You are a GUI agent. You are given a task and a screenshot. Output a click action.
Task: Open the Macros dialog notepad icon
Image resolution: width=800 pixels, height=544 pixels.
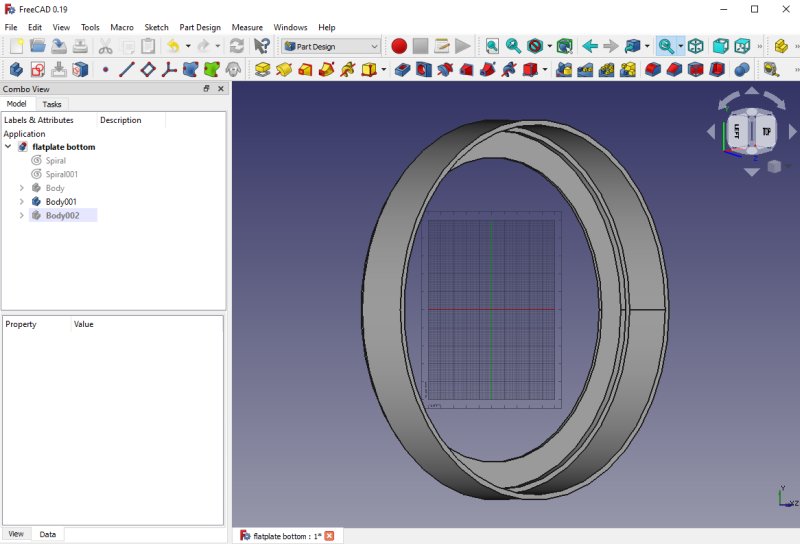[x=442, y=46]
